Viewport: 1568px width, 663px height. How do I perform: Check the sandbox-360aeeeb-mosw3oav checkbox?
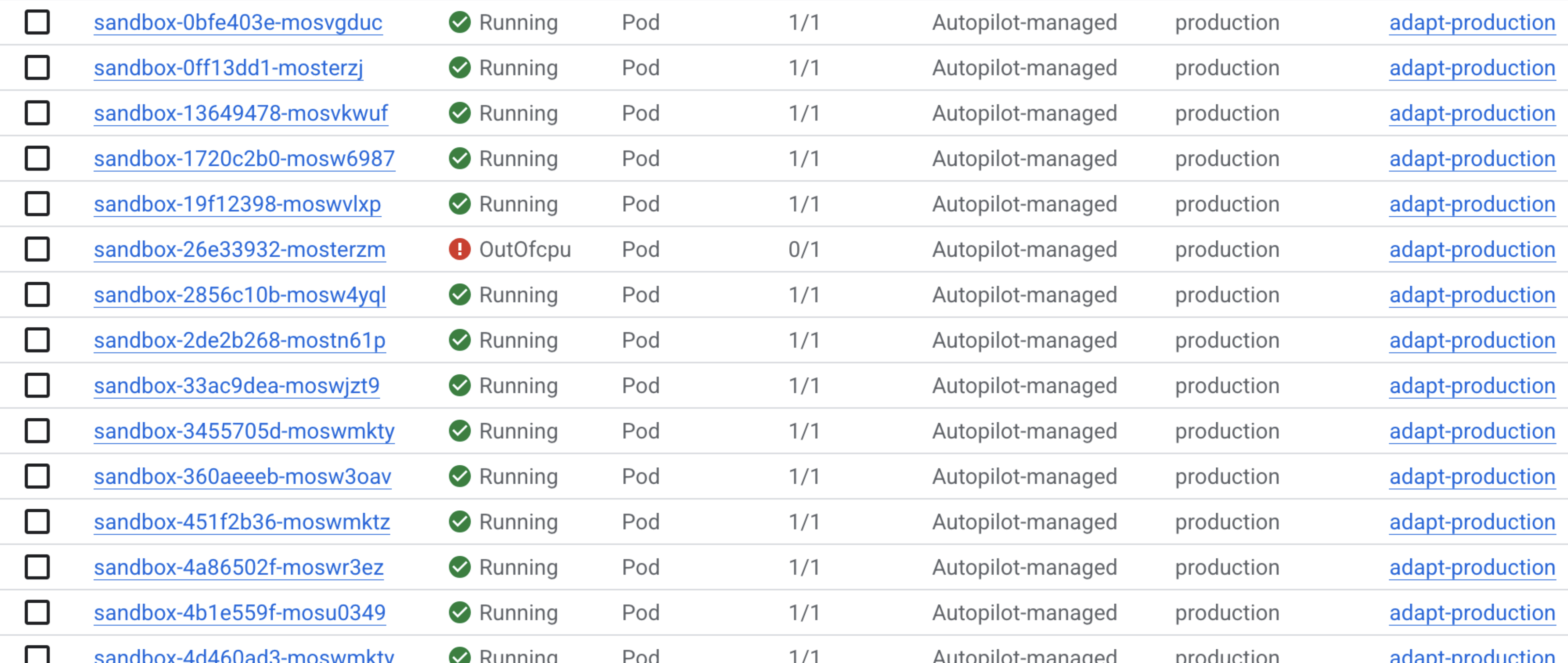pyautogui.click(x=37, y=476)
